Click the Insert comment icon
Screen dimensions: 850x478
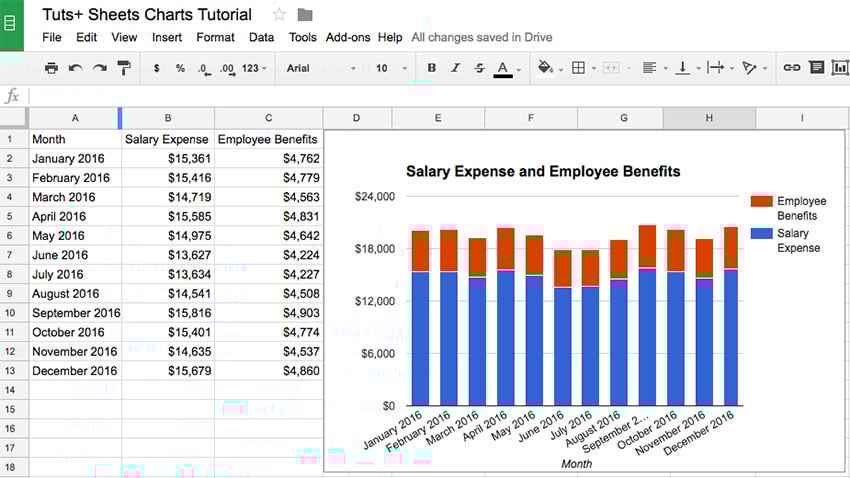[816, 68]
